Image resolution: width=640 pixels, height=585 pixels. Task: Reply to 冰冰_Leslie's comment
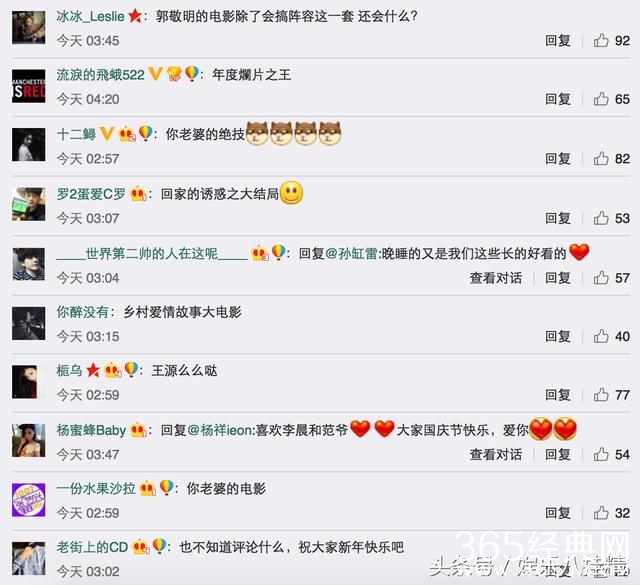558,40
